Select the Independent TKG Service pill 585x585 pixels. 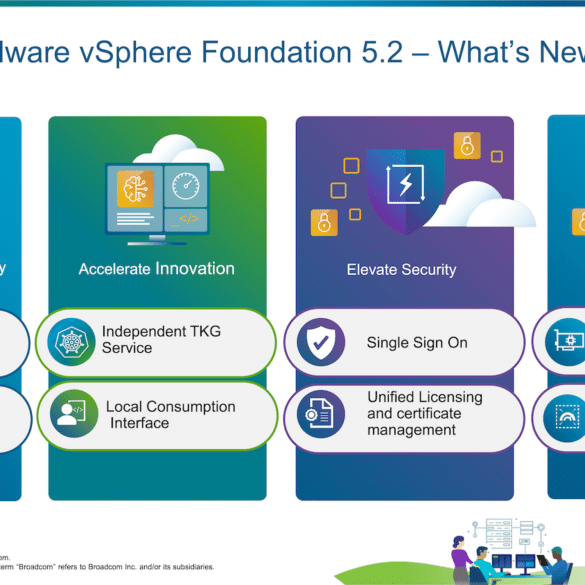pyautogui.click(x=156, y=342)
